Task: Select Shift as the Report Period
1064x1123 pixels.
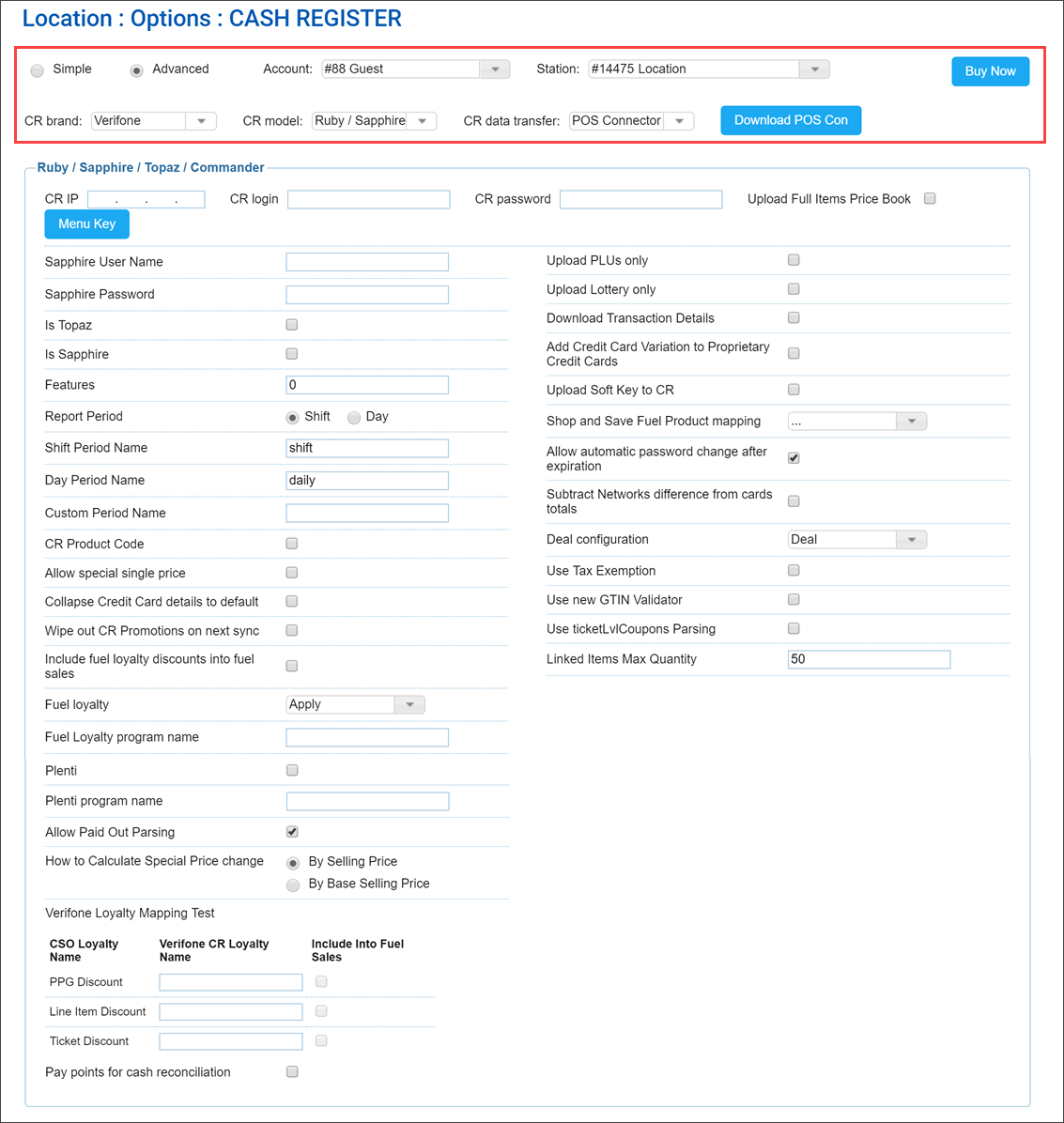Action: (292, 418)
